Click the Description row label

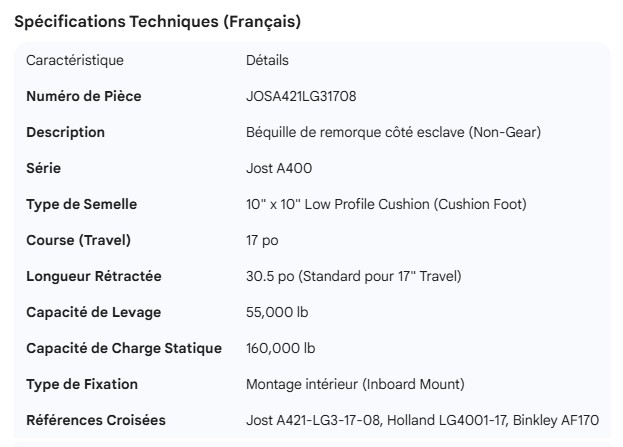[x=65, y=132]
